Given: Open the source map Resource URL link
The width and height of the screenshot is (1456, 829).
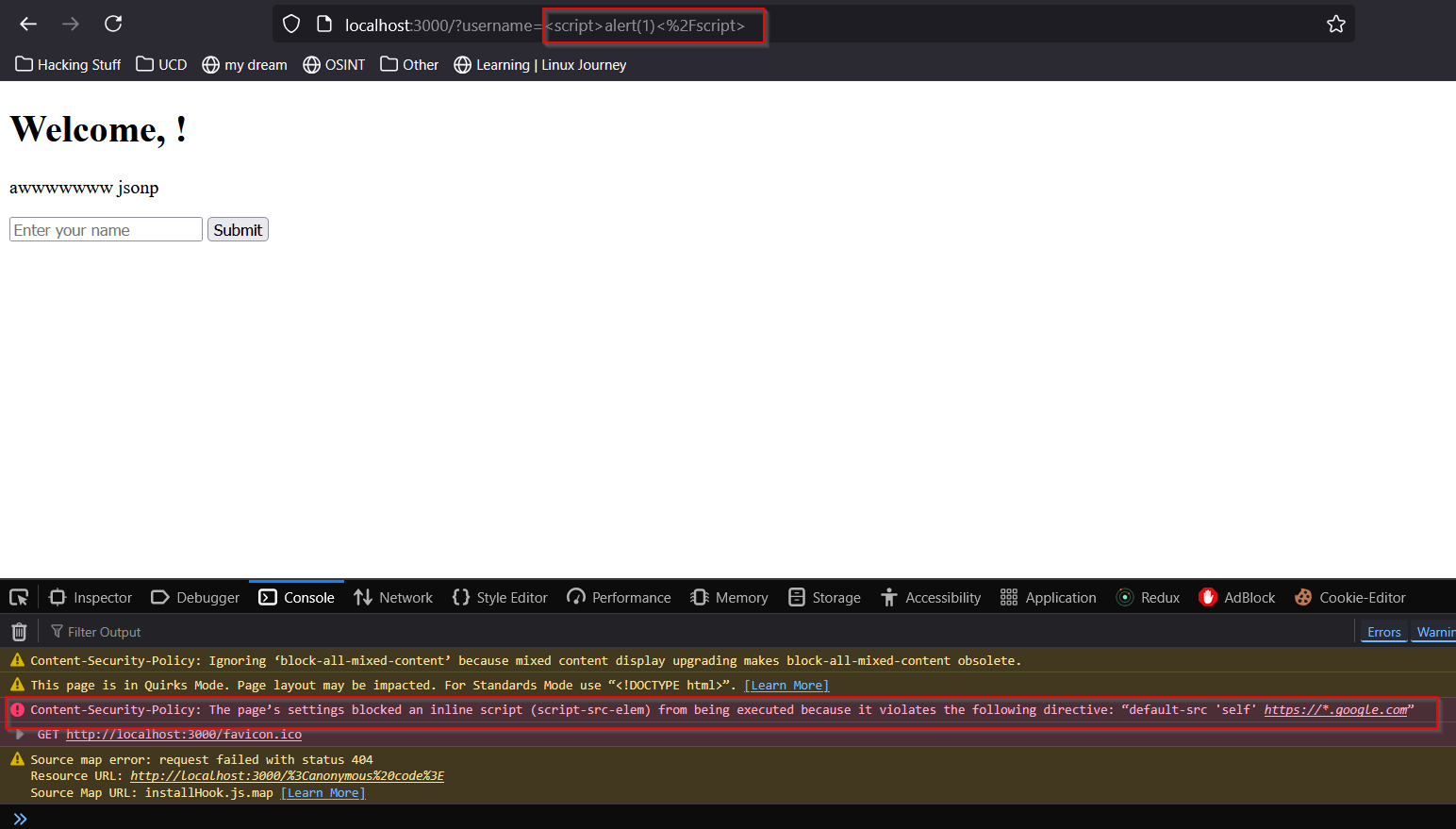Looking at the screenshot, I should pos(287,776).
